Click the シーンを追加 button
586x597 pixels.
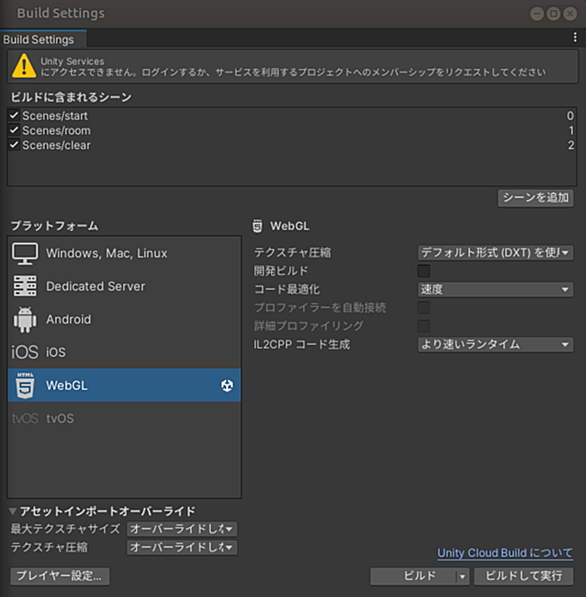pos(536,198)
